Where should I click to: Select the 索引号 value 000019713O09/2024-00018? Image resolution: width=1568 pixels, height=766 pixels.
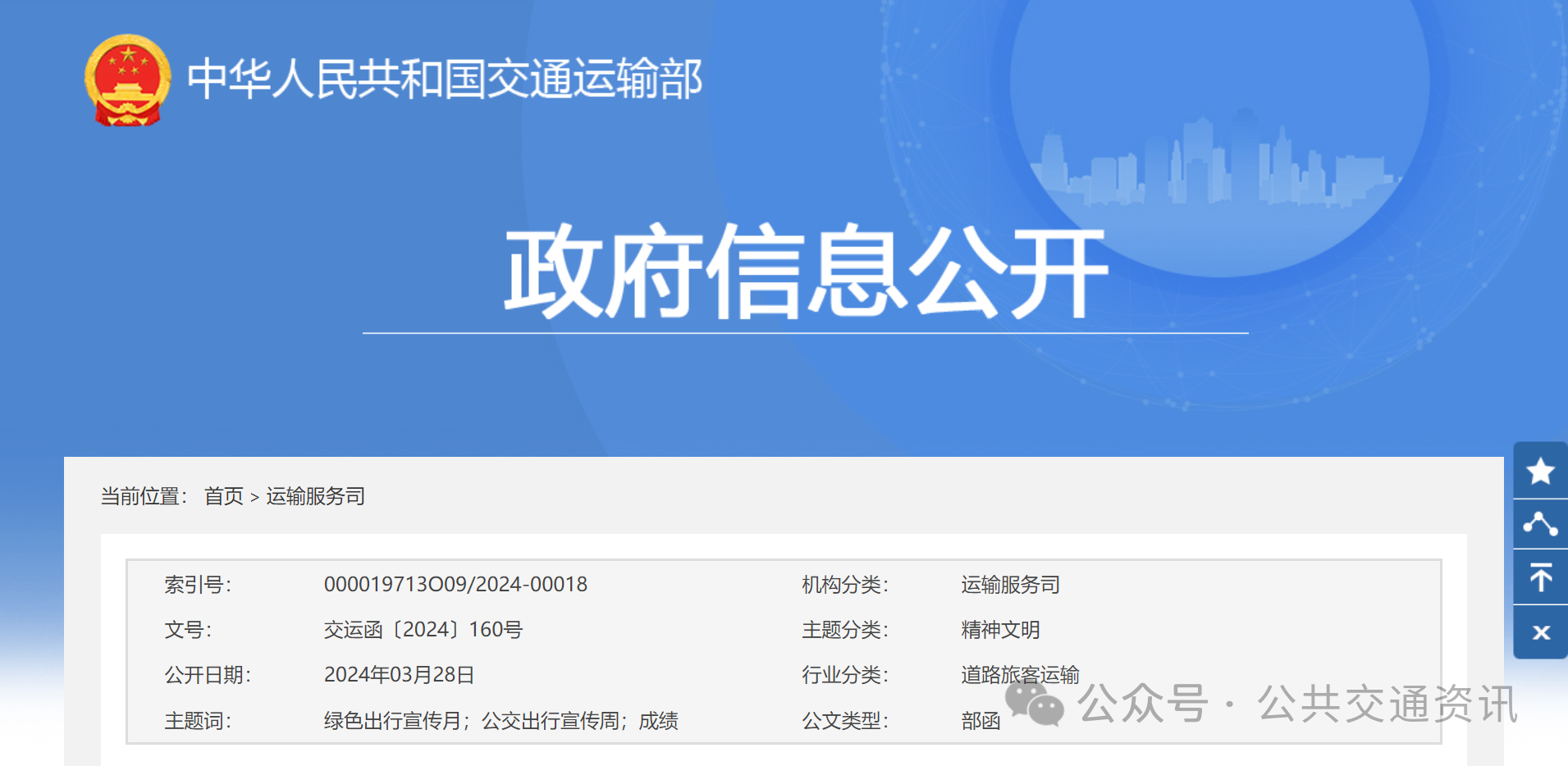(455, 584)
